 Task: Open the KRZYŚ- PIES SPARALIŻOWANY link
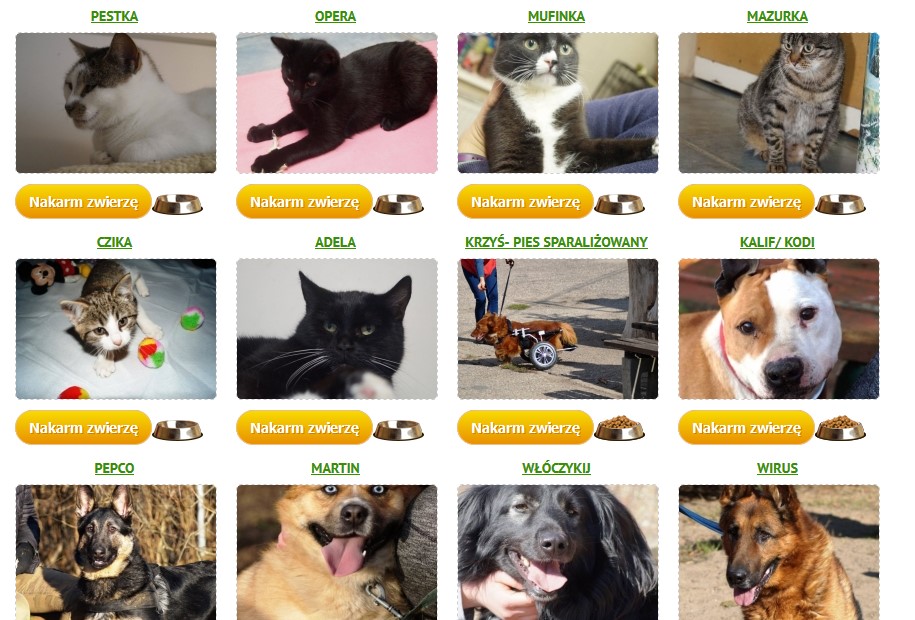pyautogui.click(x=556, y=242)
